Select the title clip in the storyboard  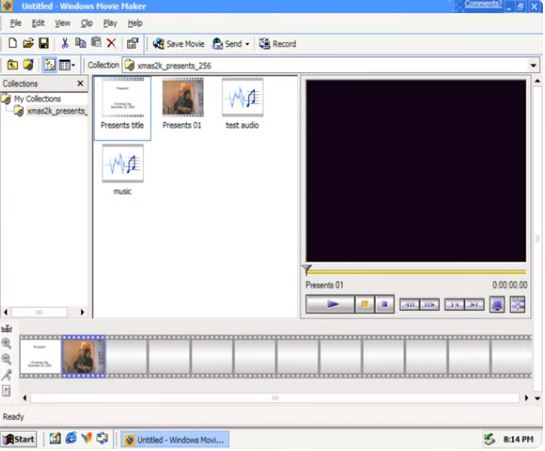(x=40, y=356)
